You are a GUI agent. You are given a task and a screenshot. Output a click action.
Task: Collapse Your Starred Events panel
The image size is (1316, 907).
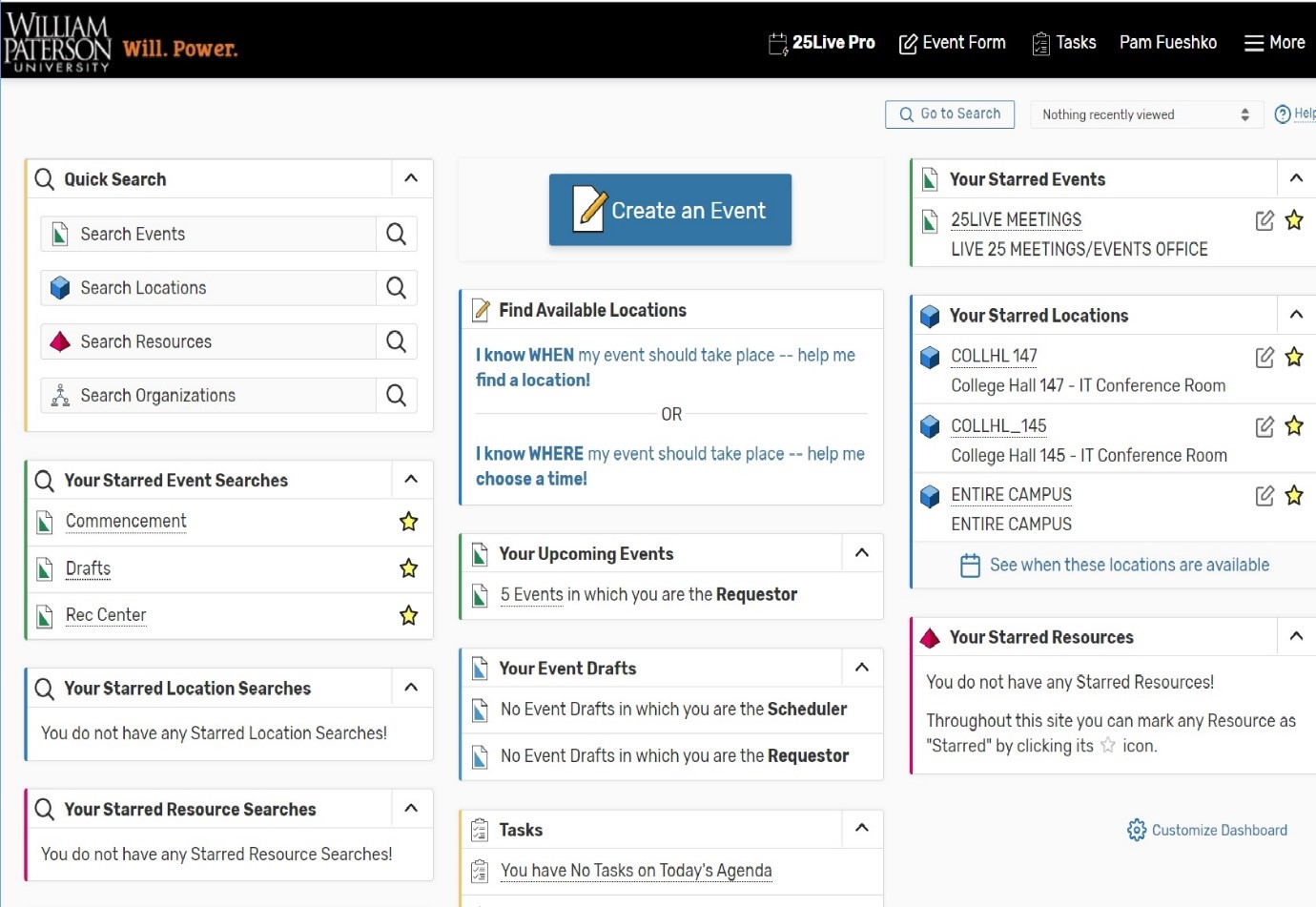1296,178
